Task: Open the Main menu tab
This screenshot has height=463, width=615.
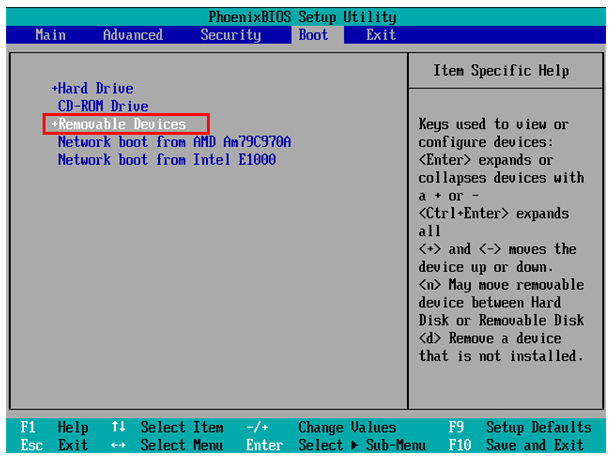Action: coord(51,35)
